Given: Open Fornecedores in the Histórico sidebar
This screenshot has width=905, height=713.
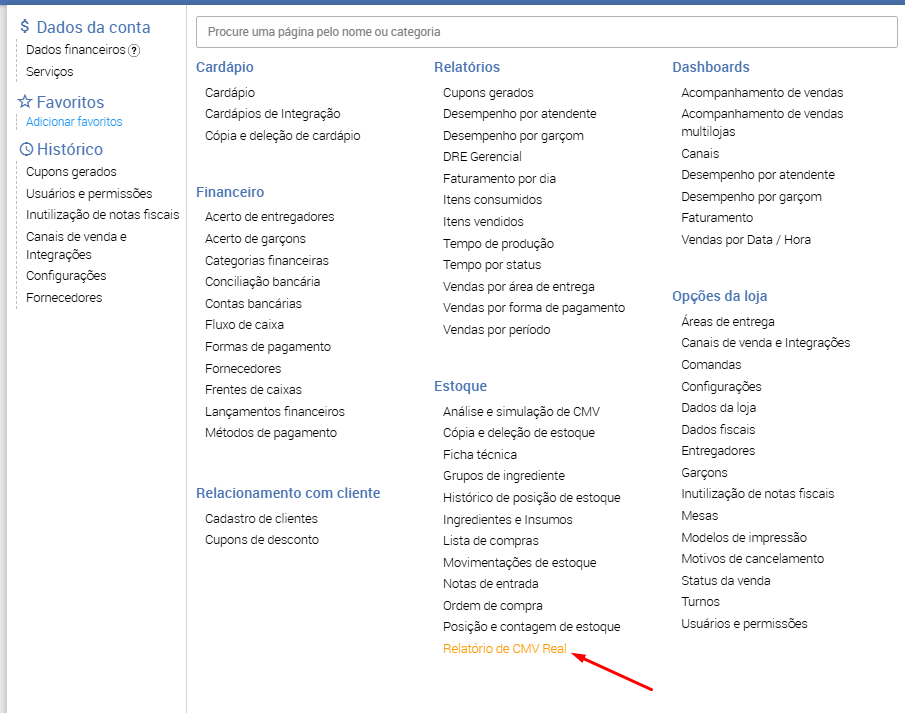Looking at the screenshot, I should pyautogui.click(x=64, y=298).
